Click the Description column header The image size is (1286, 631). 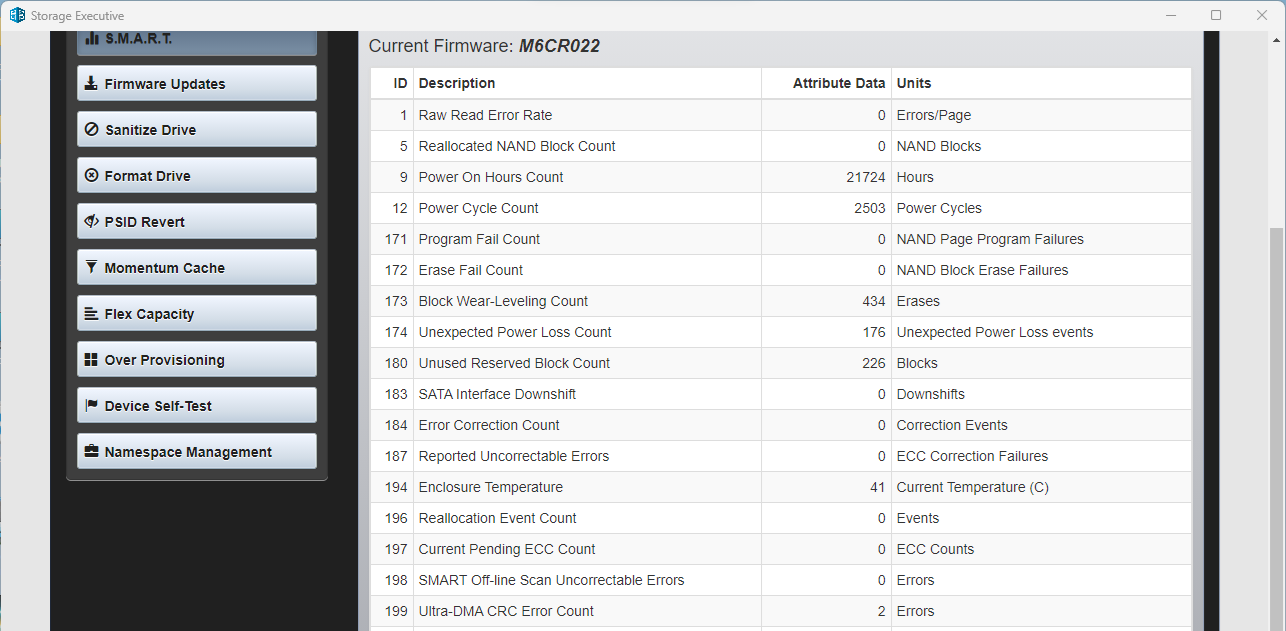pyautogui.click(x=457, y=83)
